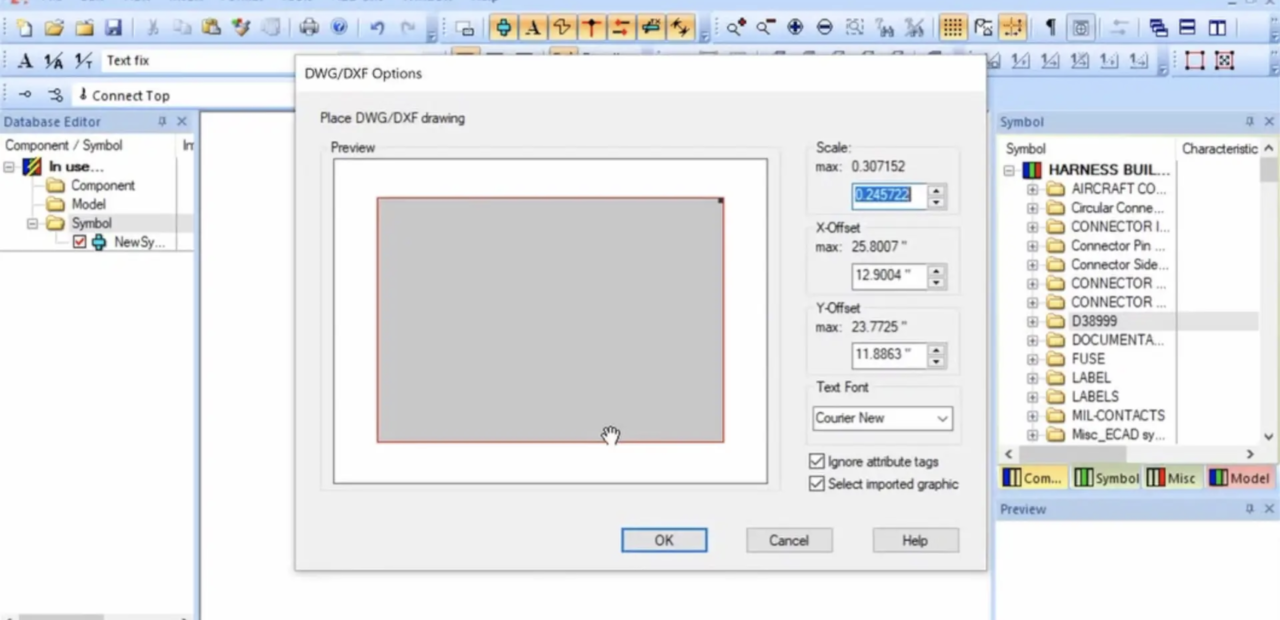Disable Select imported graphic
Image resolution: width=1280 pixels, height=620 pixels.
click(817, 484)
